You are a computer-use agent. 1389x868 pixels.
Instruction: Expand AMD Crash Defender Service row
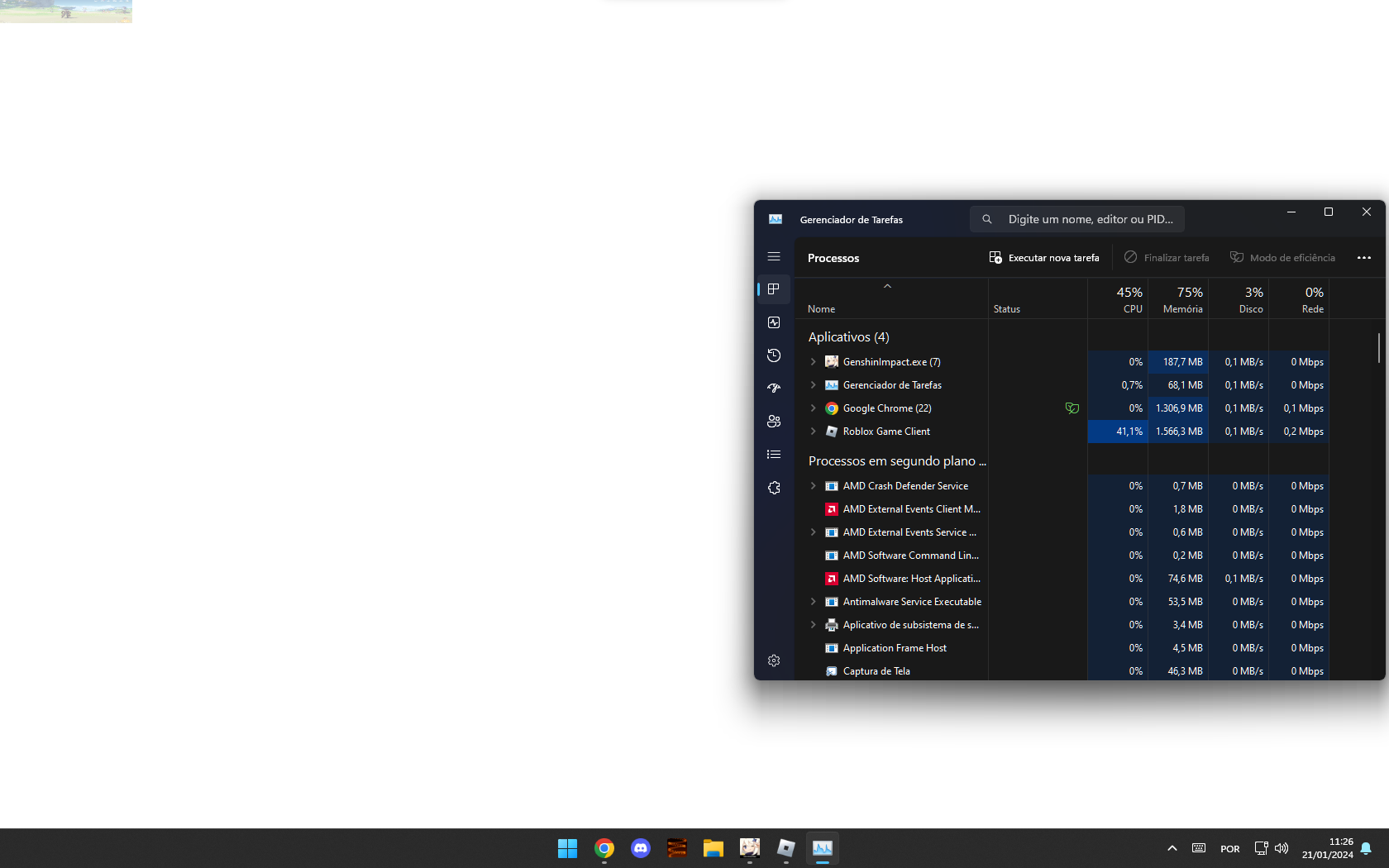[814, 486]
